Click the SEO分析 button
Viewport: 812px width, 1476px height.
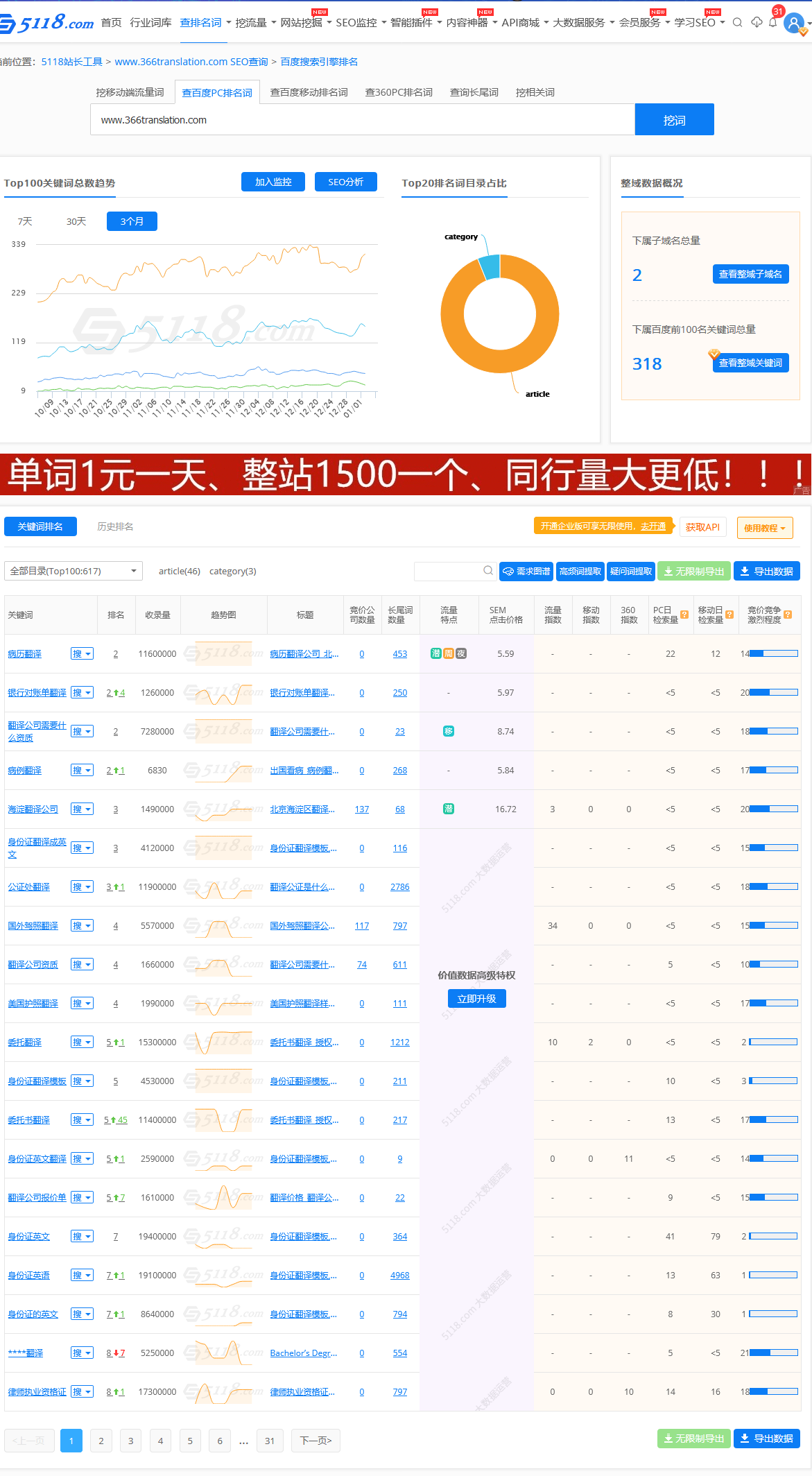pyautogui.click(x=345, y=182)
